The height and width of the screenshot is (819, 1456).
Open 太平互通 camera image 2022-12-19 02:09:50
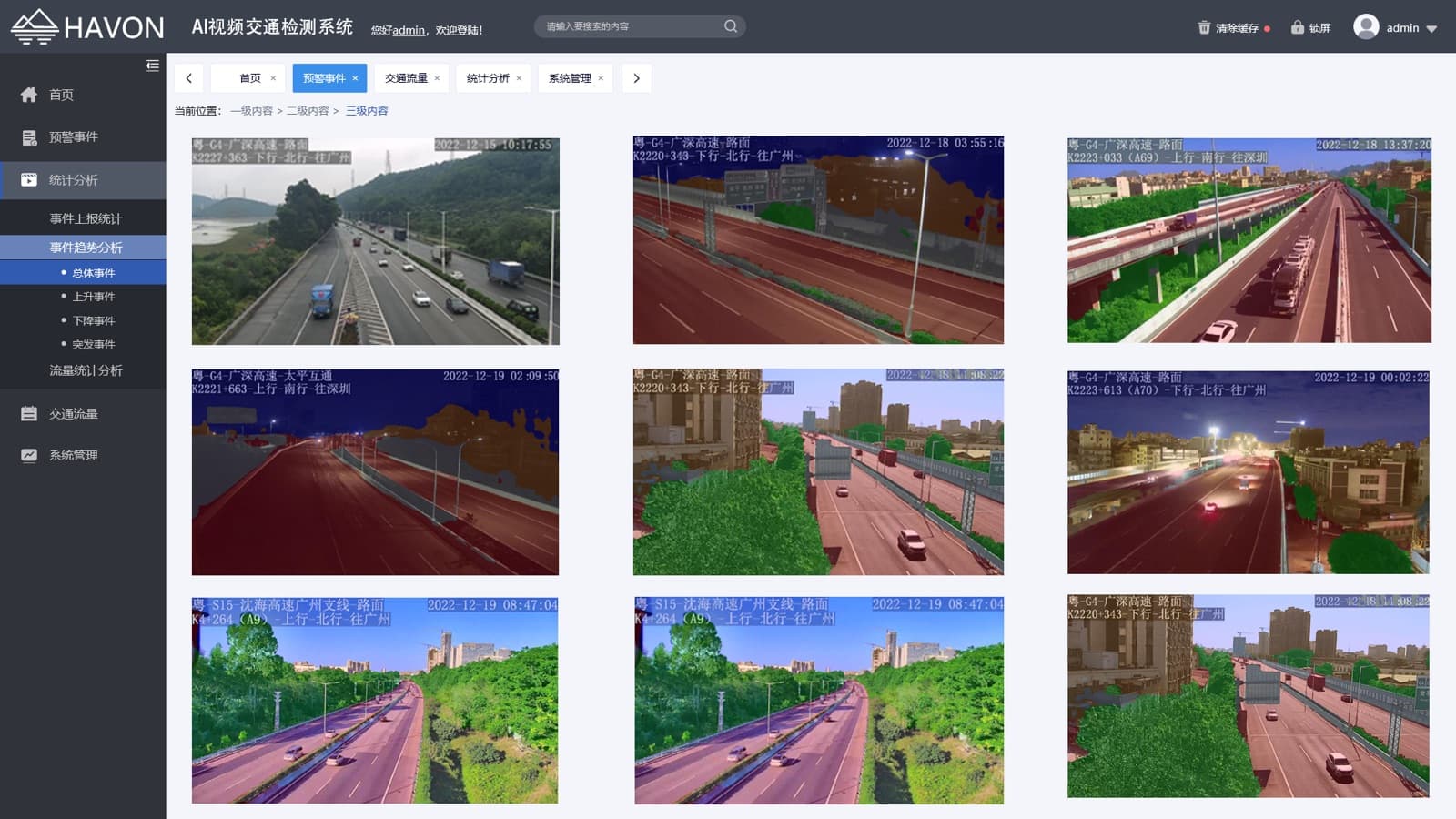tap(375, 471)
